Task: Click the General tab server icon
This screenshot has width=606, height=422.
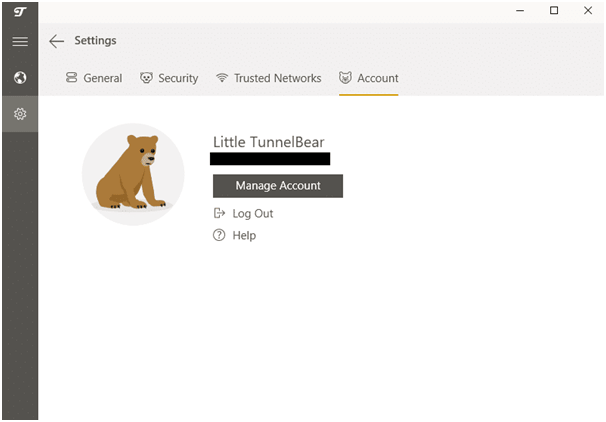Action: (x=71, y=78)
